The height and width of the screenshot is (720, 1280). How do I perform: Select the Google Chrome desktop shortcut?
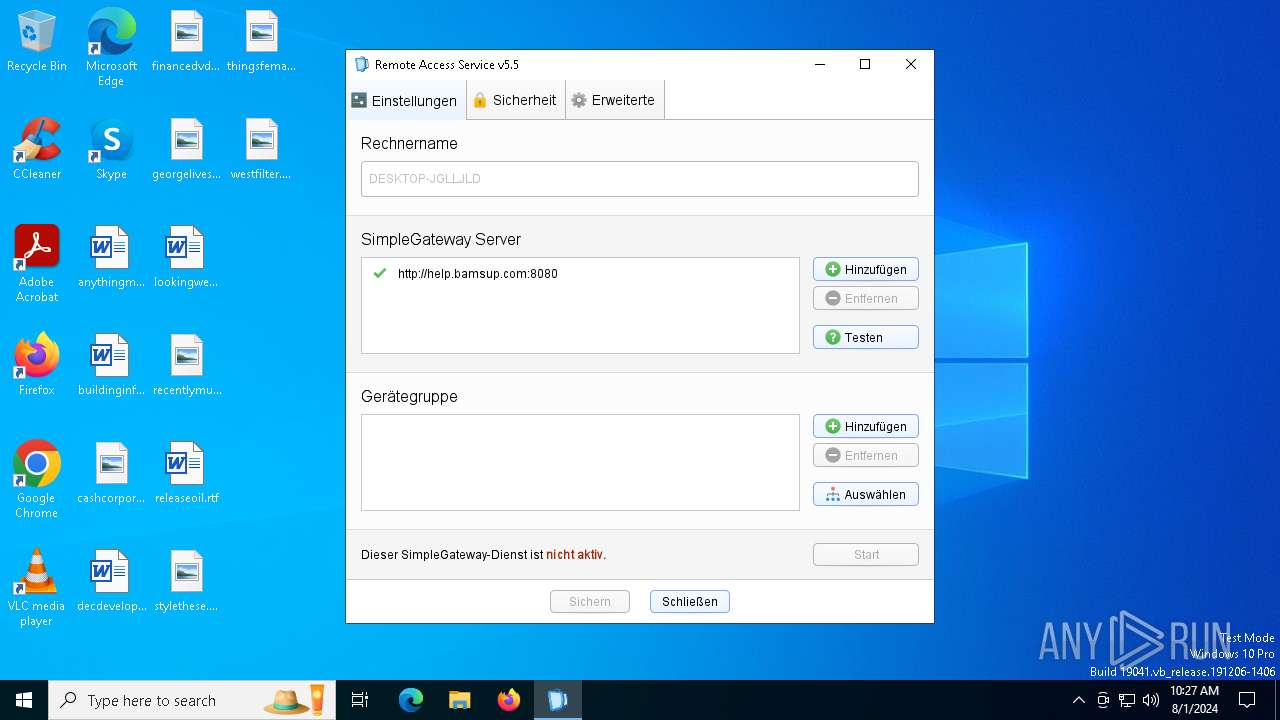[37, 480]
